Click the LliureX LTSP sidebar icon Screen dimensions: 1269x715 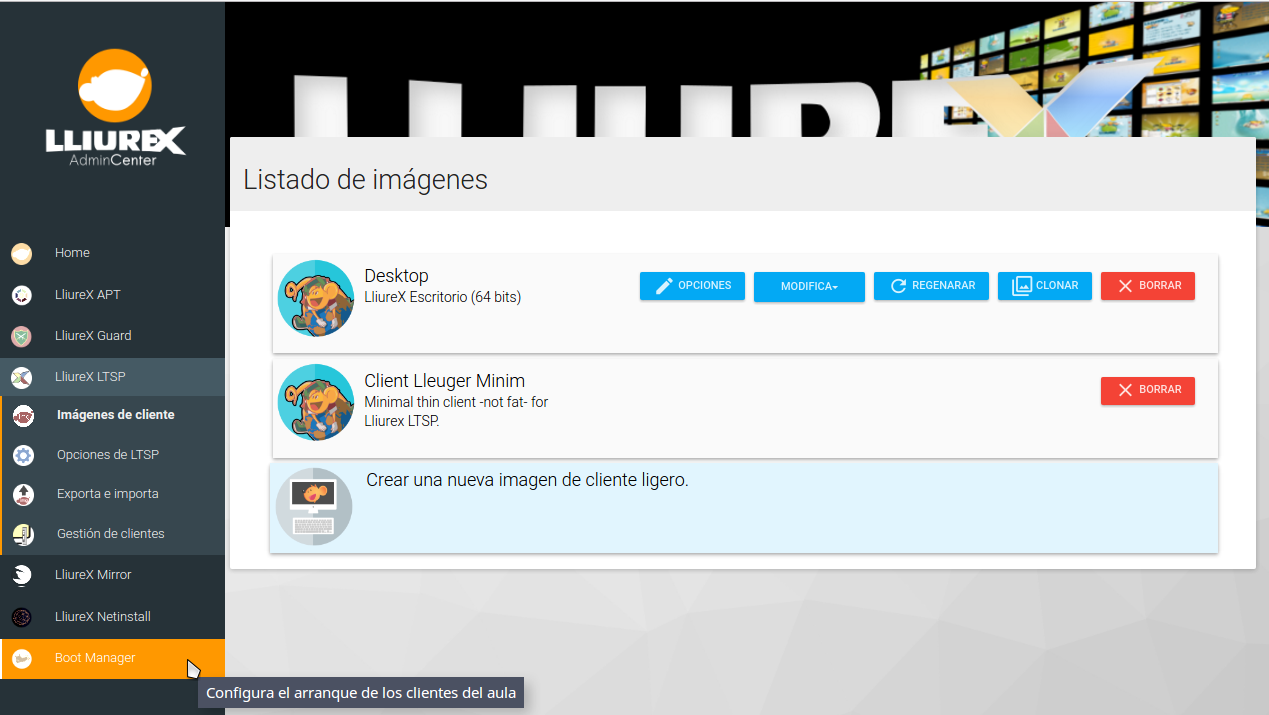[x=21, y=377]
